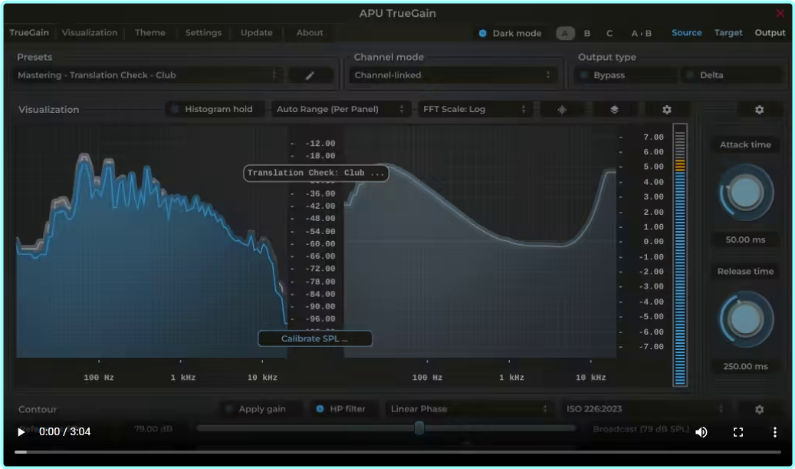
Task: Open the Settings tab
Action: click(203, 33)
